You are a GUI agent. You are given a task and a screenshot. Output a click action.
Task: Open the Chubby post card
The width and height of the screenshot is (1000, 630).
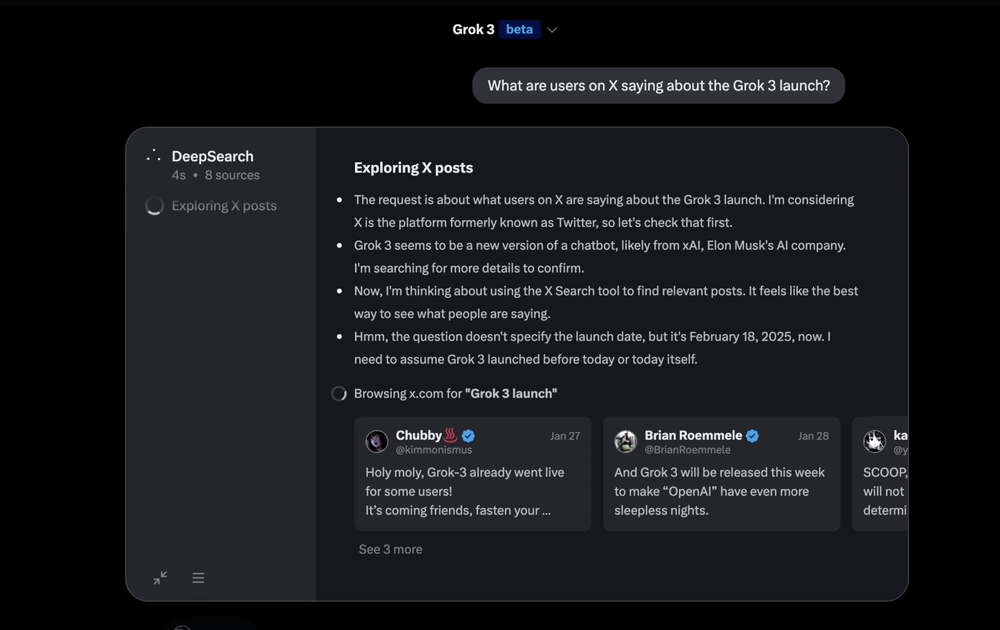pyautogui.click(x=473, y=474)
